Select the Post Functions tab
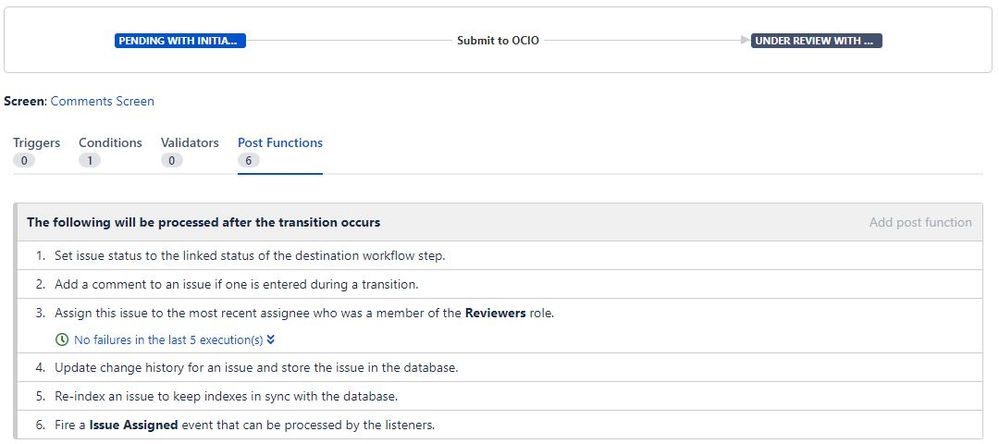This screenshot has height=444, width=999. [280, 143]
